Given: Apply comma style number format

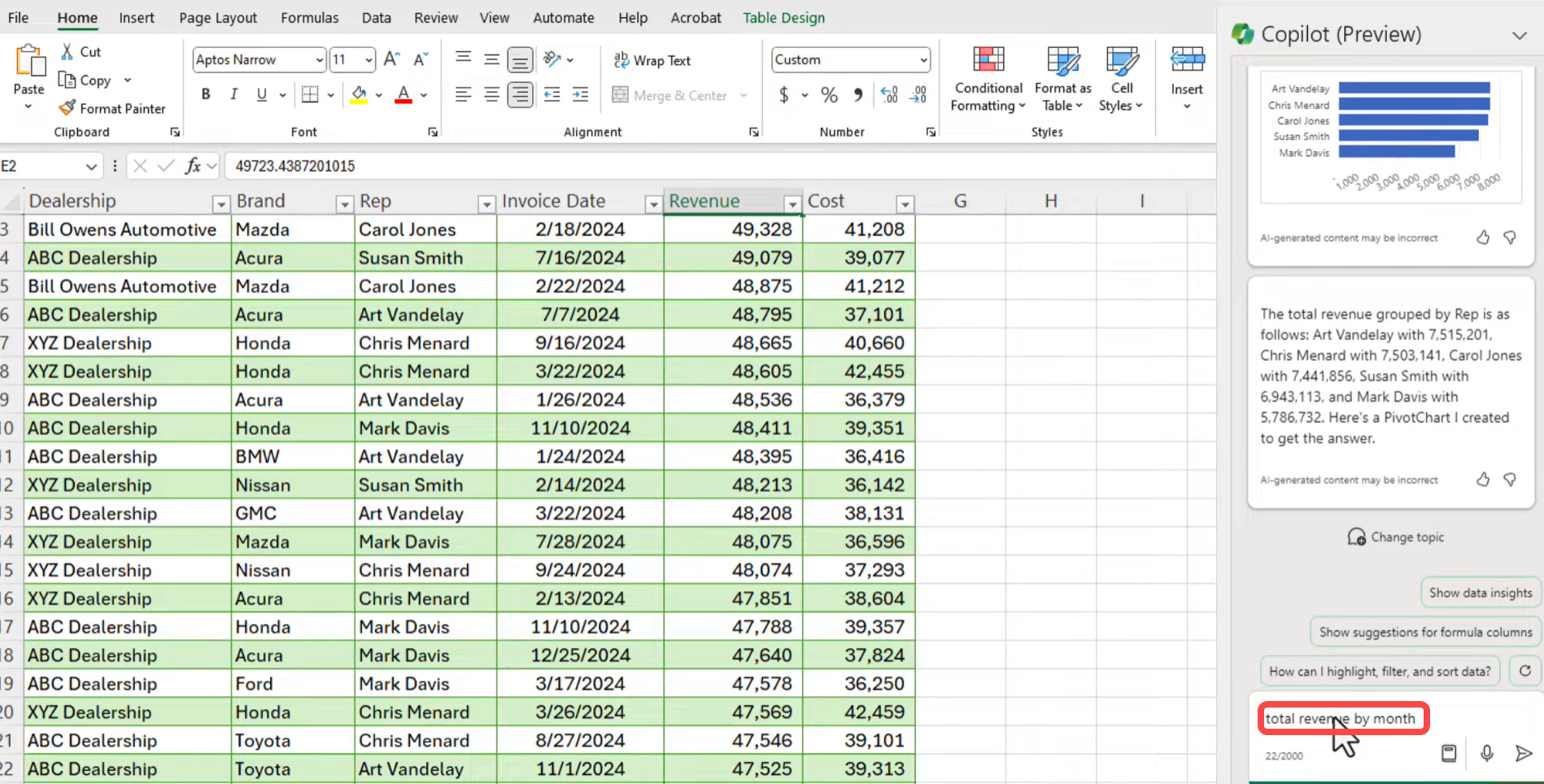Looking at the screenshot, I should pos(858,95).
